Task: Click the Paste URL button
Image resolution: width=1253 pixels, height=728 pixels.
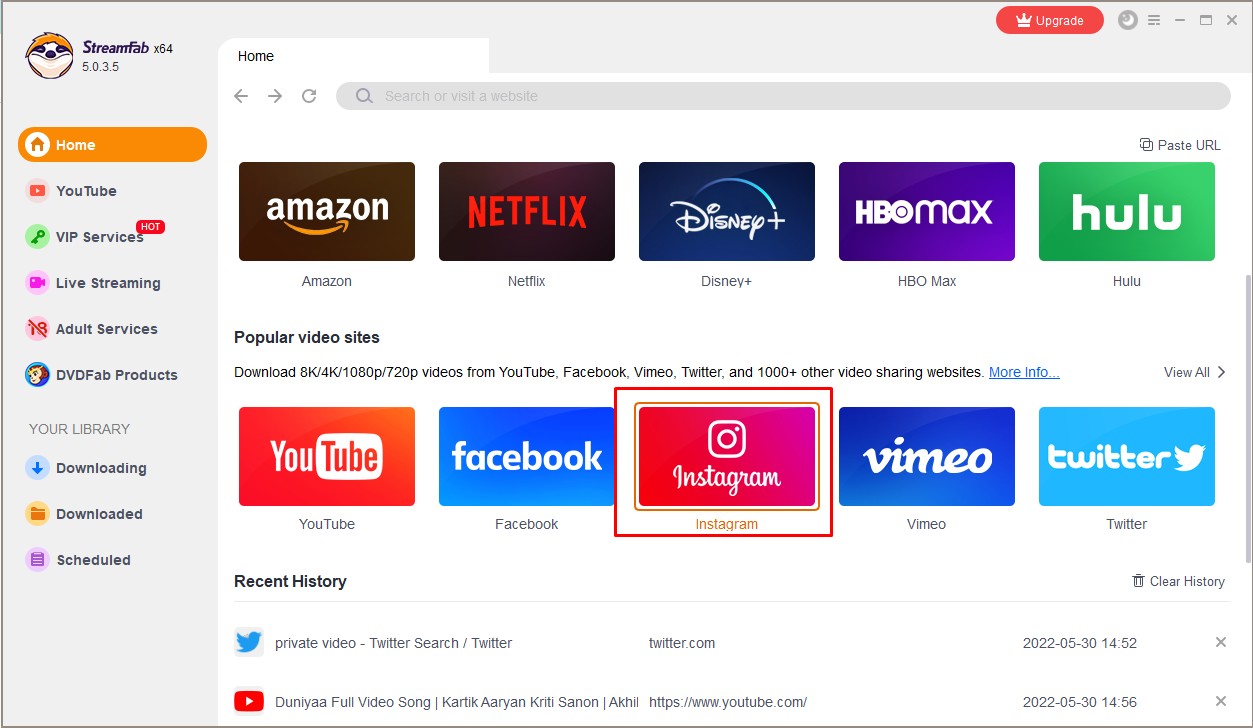Action: point(1180,145)
